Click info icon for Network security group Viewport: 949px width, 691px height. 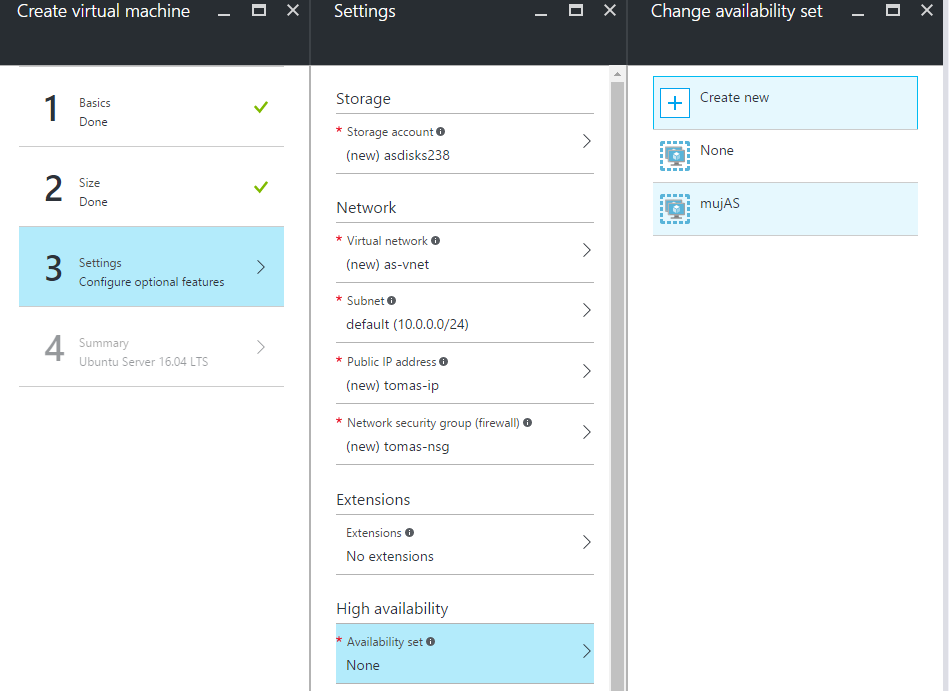click(x=528, y=422)
